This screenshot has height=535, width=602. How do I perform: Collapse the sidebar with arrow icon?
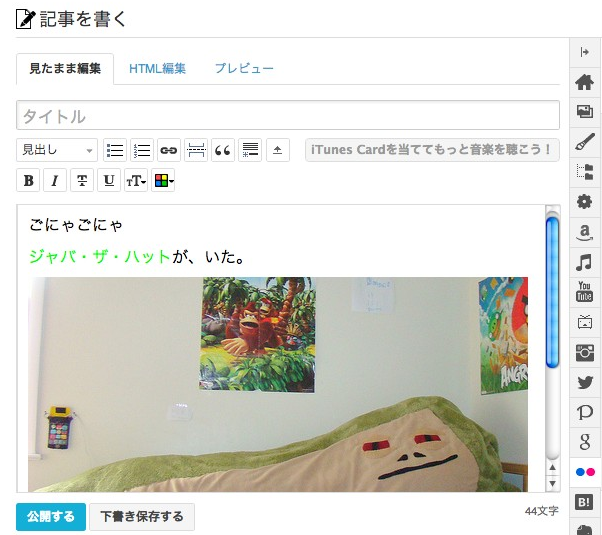pos(585,52)
